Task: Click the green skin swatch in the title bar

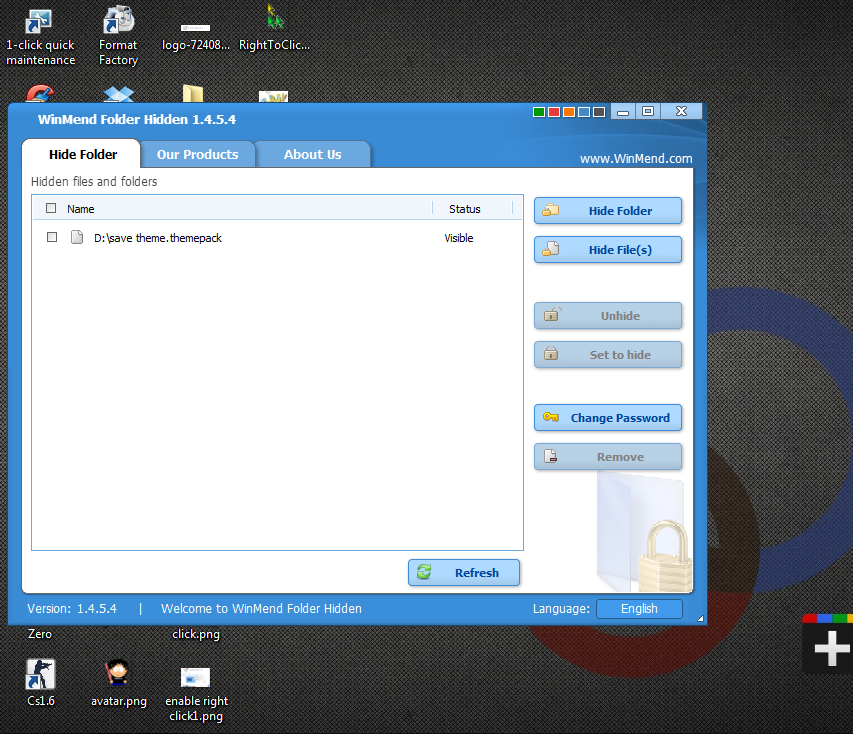Action: [538, 111]
